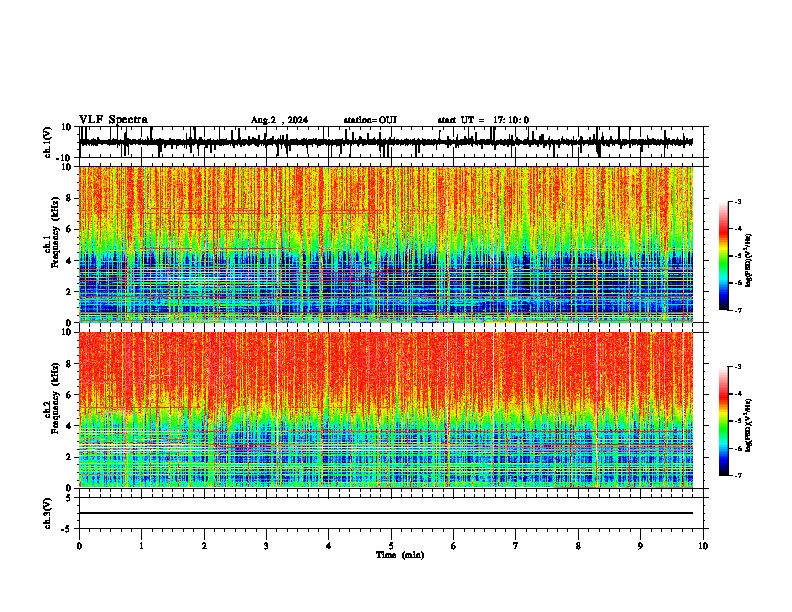This screenshot has width=792, height=612.
Task: Click the -7 label on ch.2 colorbar
Action: tap(737, 476)
